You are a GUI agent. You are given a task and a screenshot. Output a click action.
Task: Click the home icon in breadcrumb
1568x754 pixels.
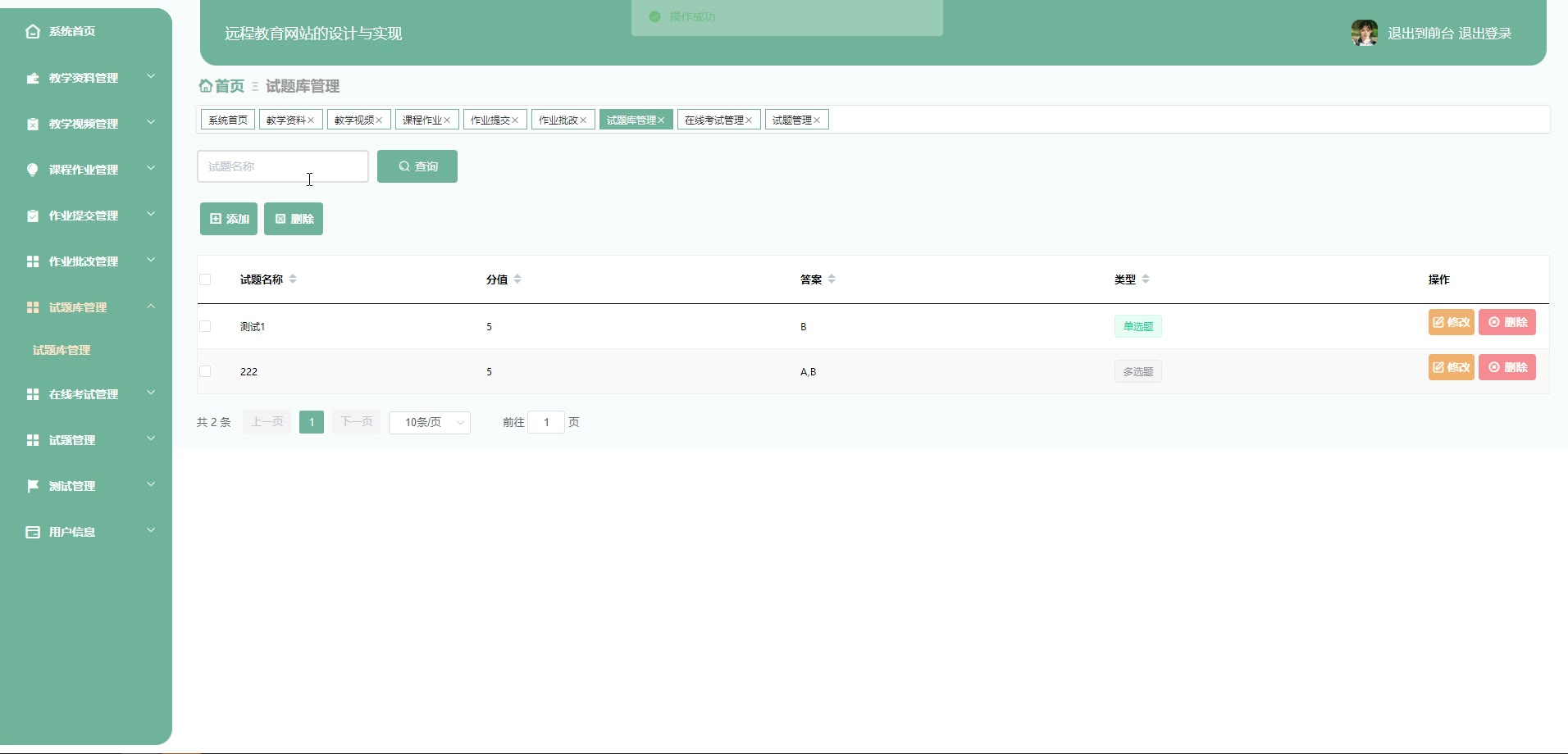(205, 86)
